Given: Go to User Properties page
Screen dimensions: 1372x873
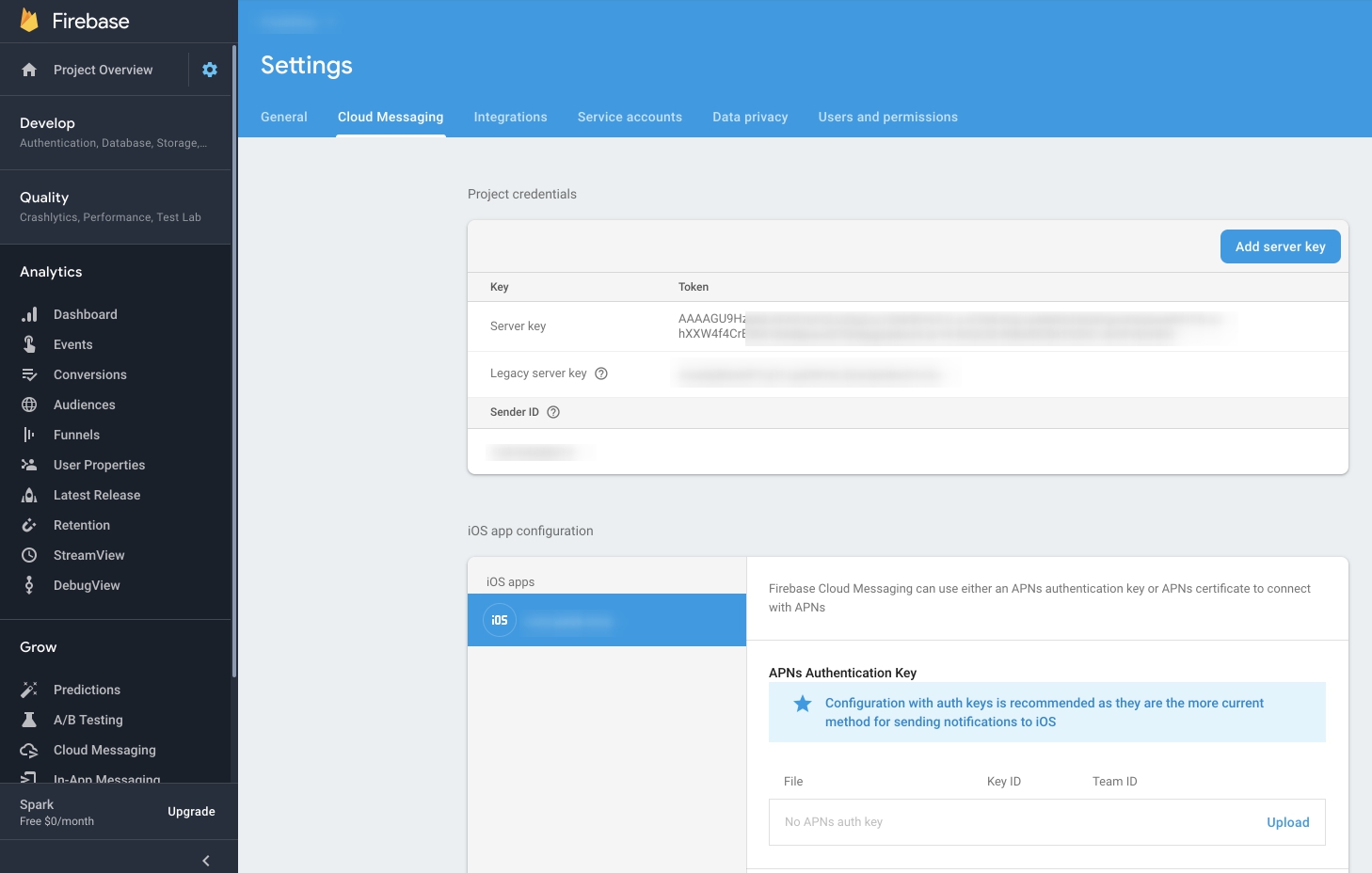Looking at the screenshot, I should tap(100, 465).
